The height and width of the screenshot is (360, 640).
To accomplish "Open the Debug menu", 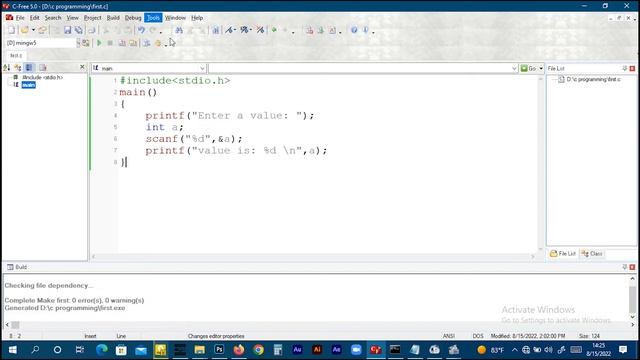I will pyautogui.click(x=133, y=18).
